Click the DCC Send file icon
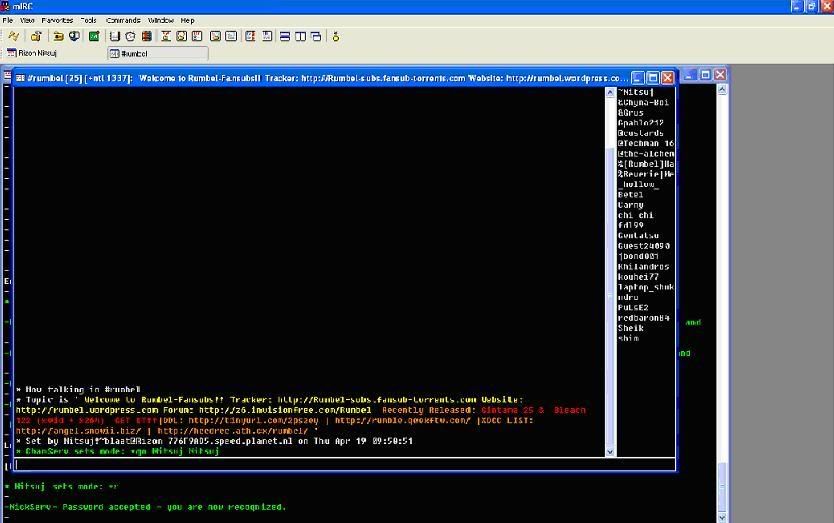Viewport: 834px width, 523px height. point(166,36)
